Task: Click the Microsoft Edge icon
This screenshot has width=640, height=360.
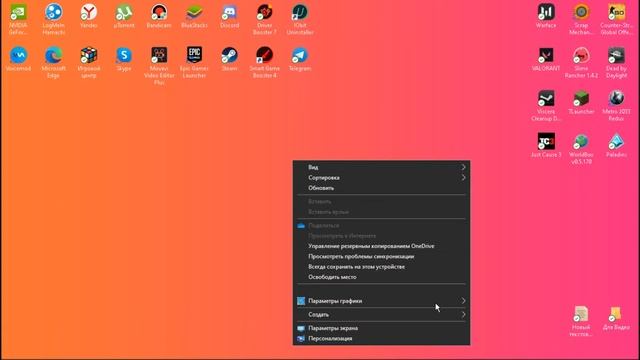Action: pyautogui.click(x=53, y=56)
